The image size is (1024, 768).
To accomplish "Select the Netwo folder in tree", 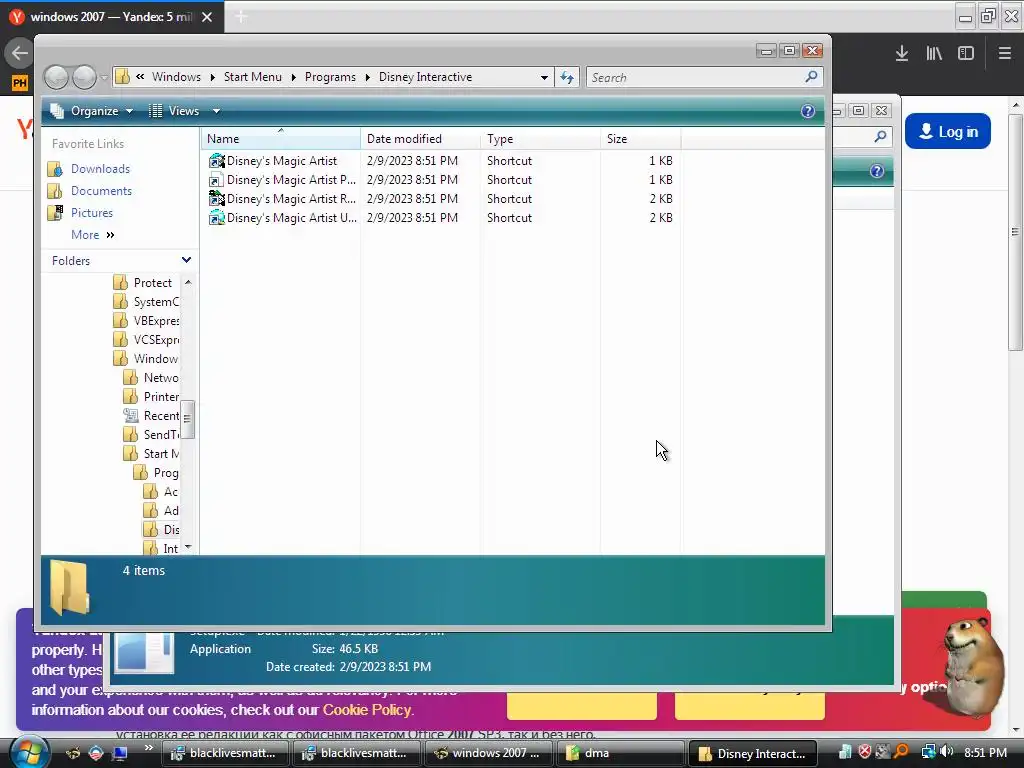I will tap(152, 377).
